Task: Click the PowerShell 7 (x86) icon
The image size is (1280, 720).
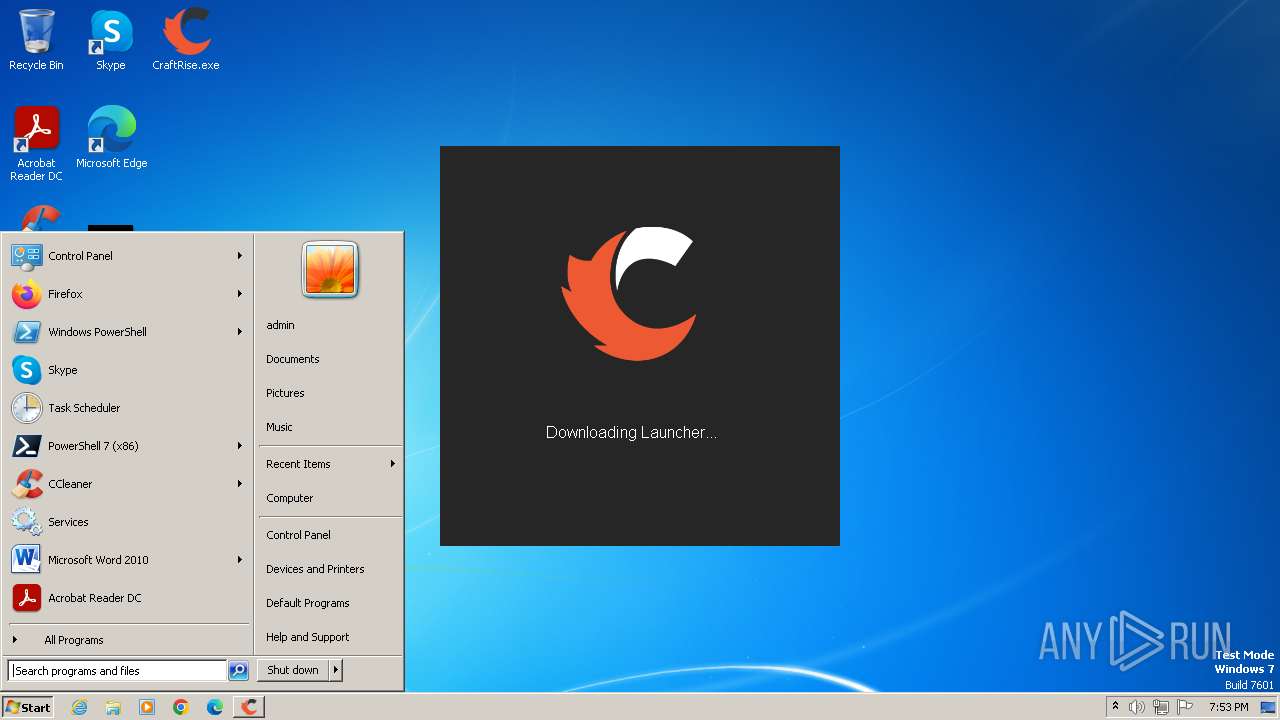Action: coord(26,446)
